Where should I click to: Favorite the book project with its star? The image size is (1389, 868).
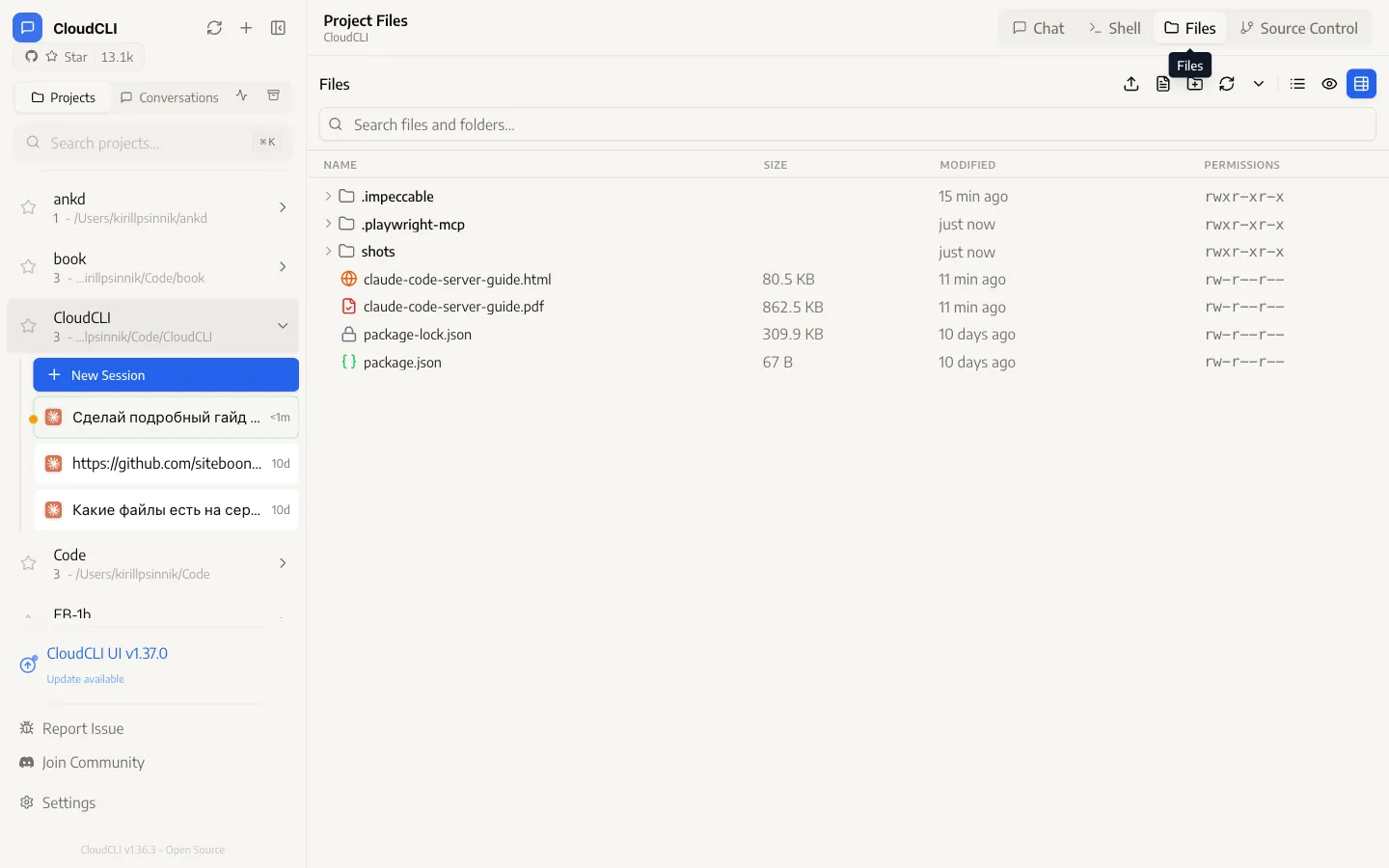tap(29, 267)
